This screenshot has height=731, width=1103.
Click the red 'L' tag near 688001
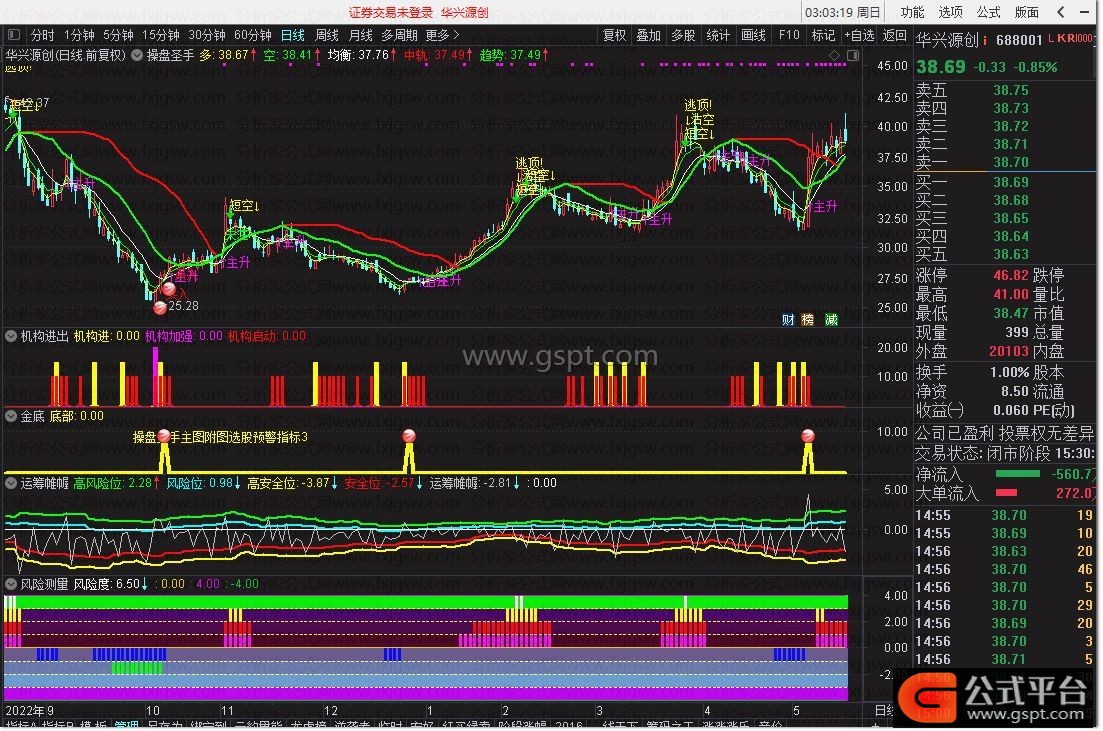[1052, 38]
